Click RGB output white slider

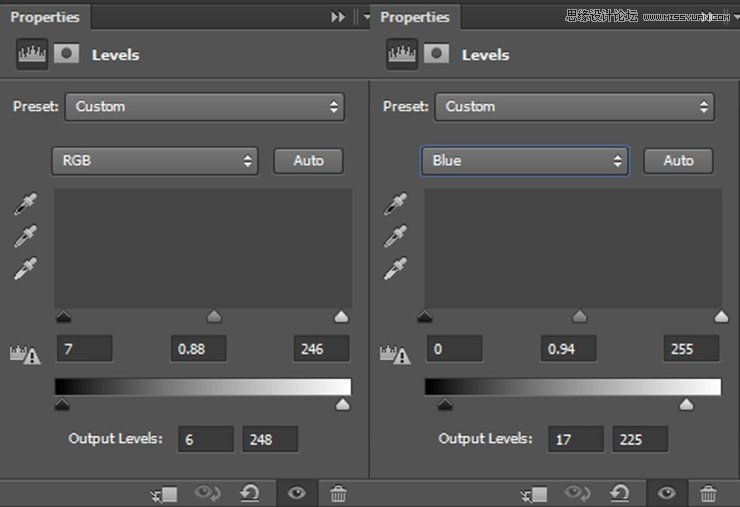tap(343, 405)
